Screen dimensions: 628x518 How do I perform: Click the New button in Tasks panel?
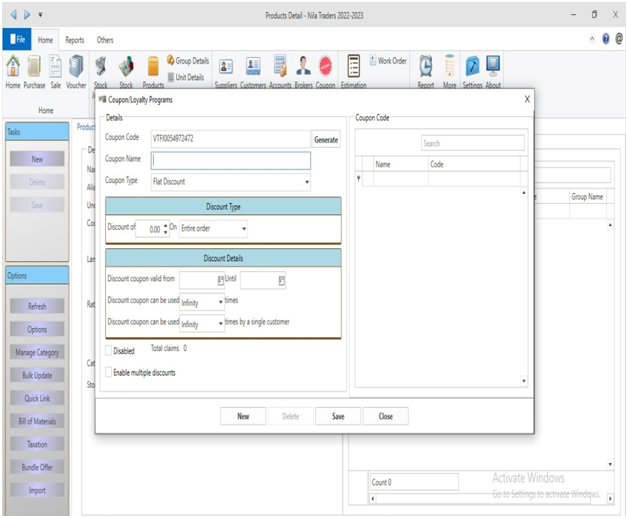[x=37, y=159]
